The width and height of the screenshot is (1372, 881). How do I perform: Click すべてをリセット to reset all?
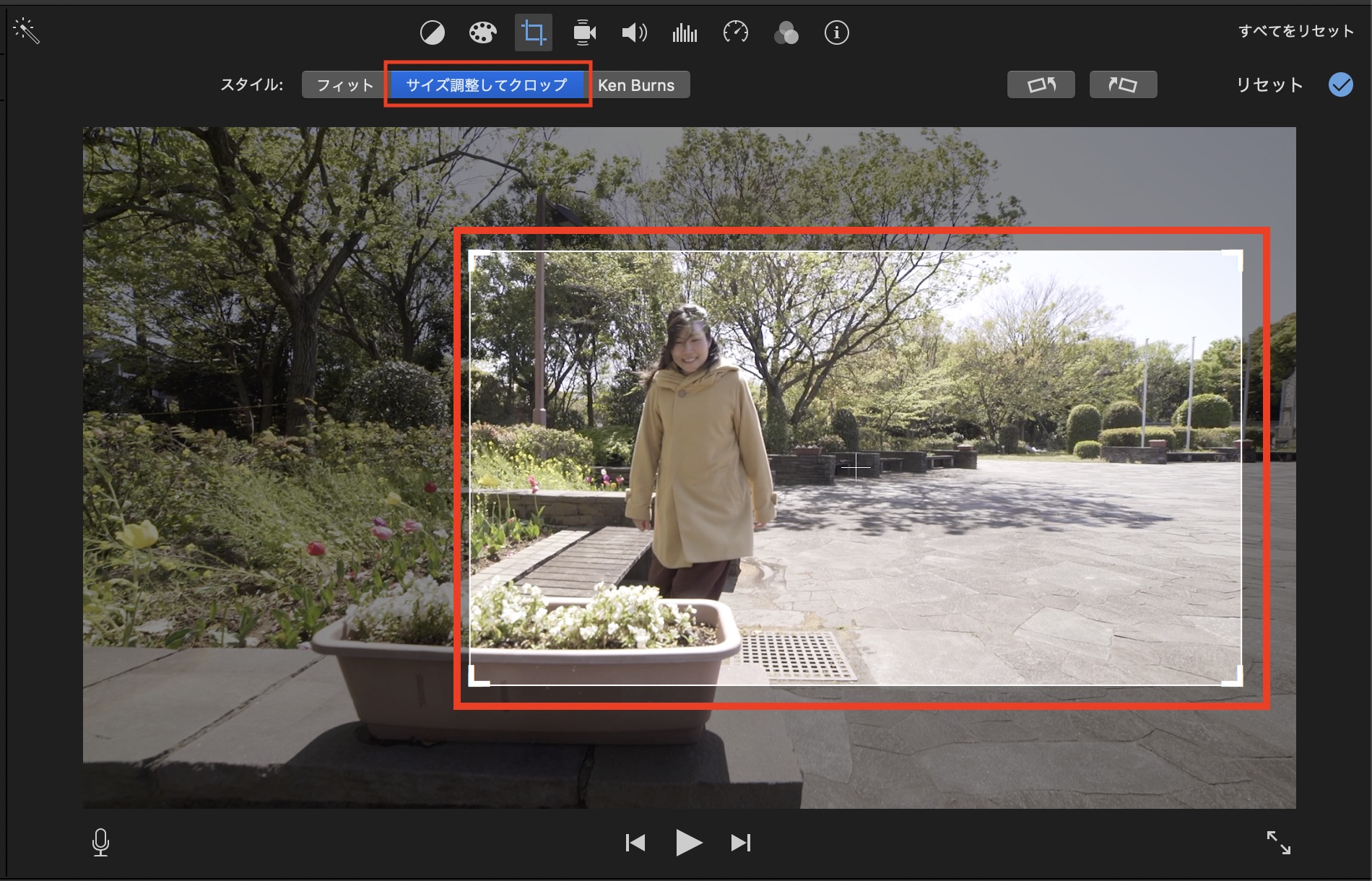(1295, 31)
